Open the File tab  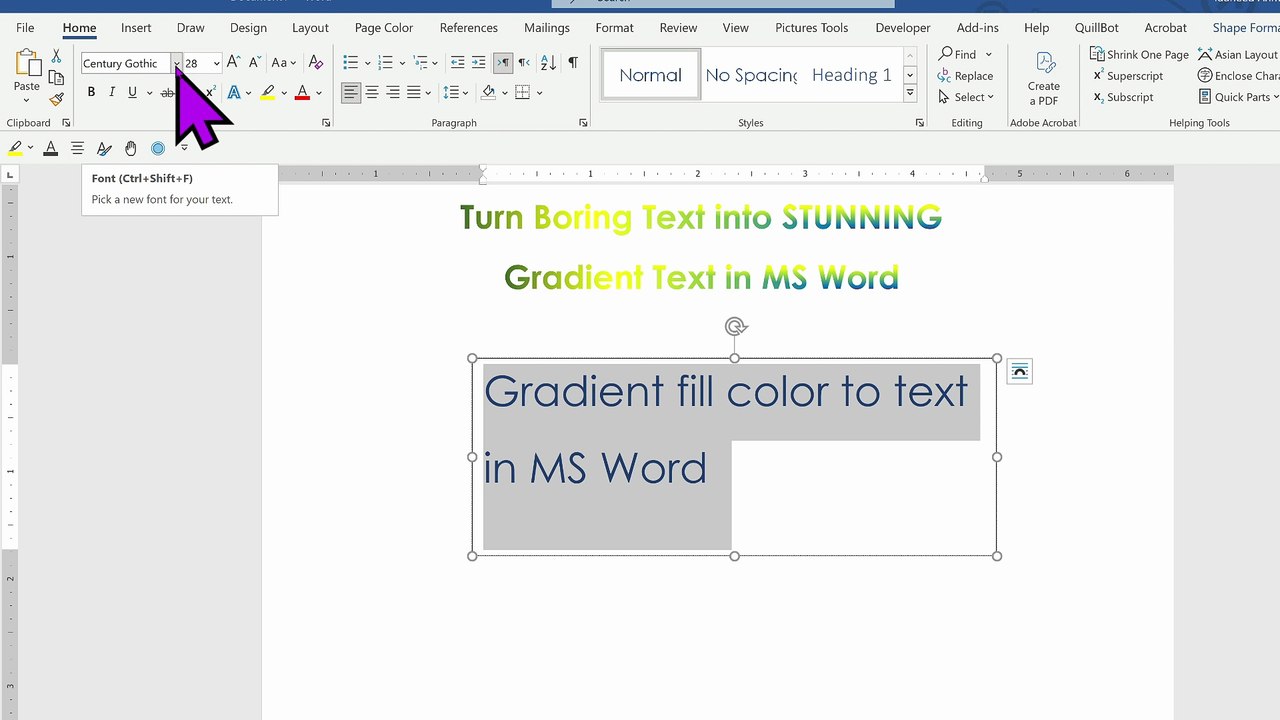coord(25,28)
